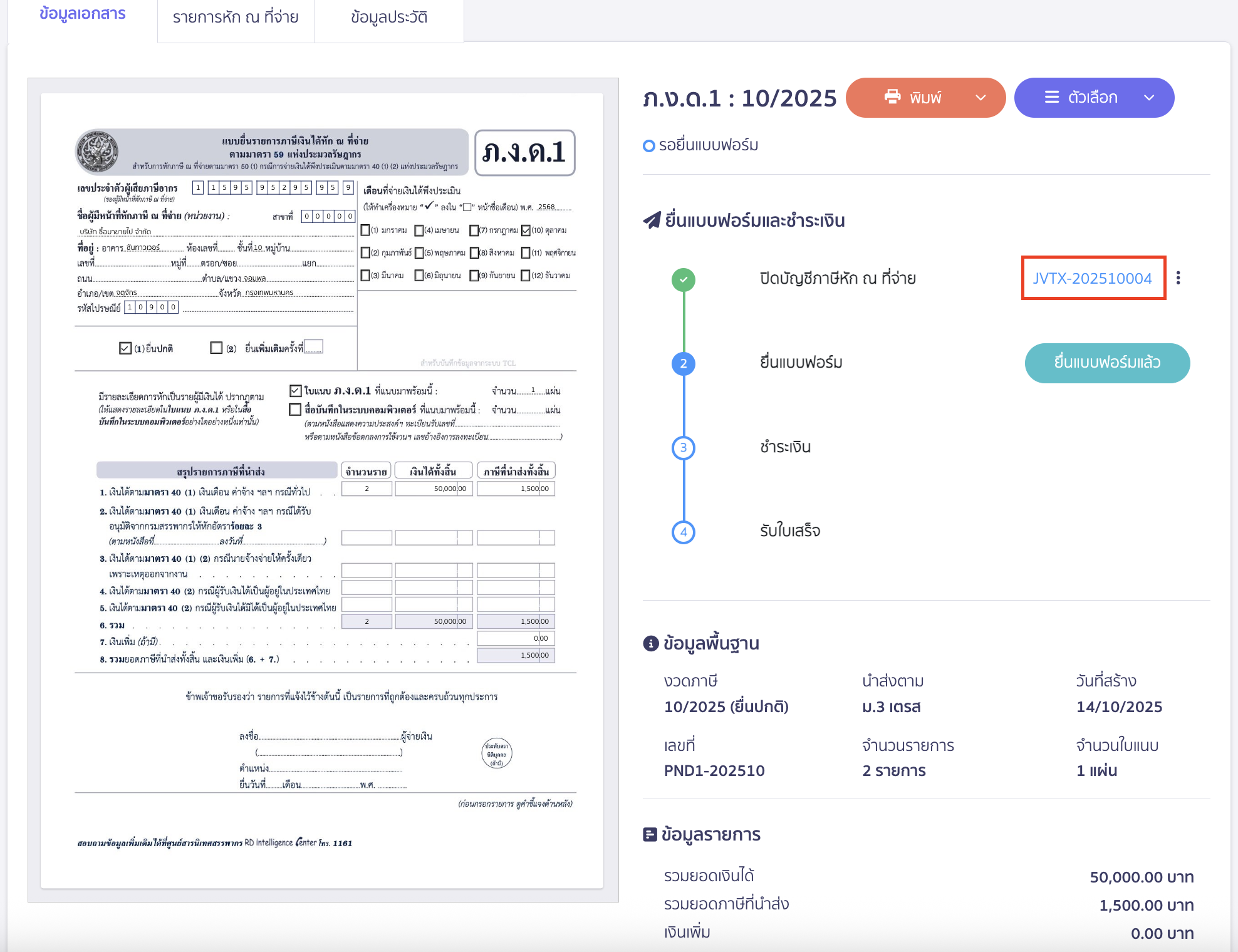Expand the dropdown arrow on the พิมพ์ button
Screen dimensions: 1238x952
[979, 98]
